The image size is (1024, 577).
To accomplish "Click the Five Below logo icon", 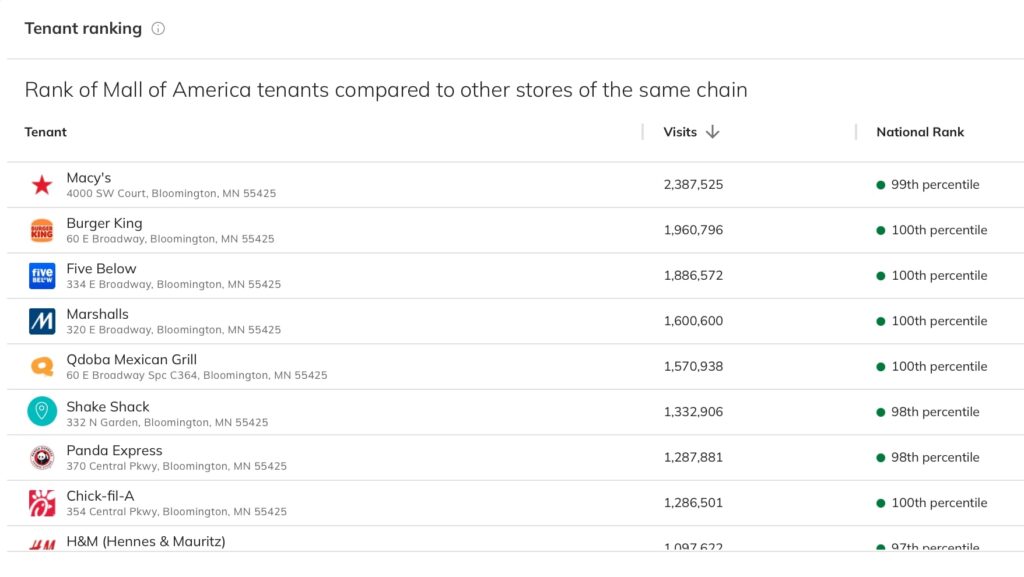I will (41, 275).
